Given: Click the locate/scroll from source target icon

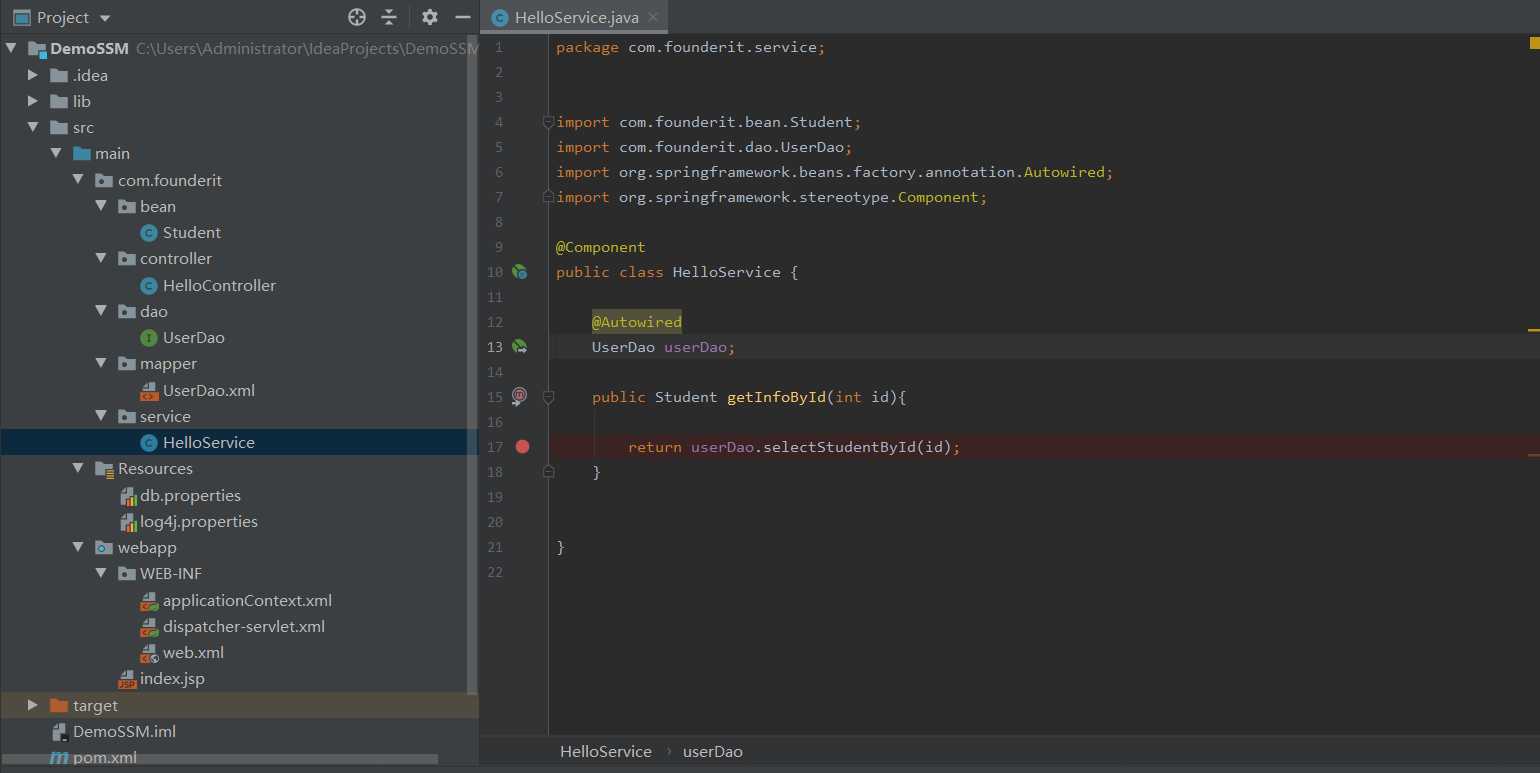Looking at the screenshot, I should click(x=357, y=17).
